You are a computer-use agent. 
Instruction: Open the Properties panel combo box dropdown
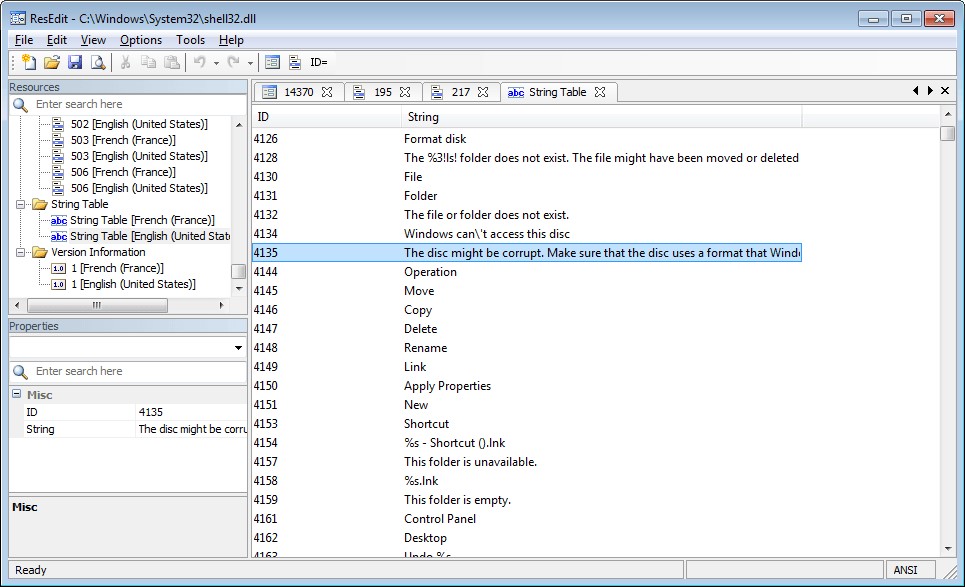pyautogui.click(x=238, y=347)
